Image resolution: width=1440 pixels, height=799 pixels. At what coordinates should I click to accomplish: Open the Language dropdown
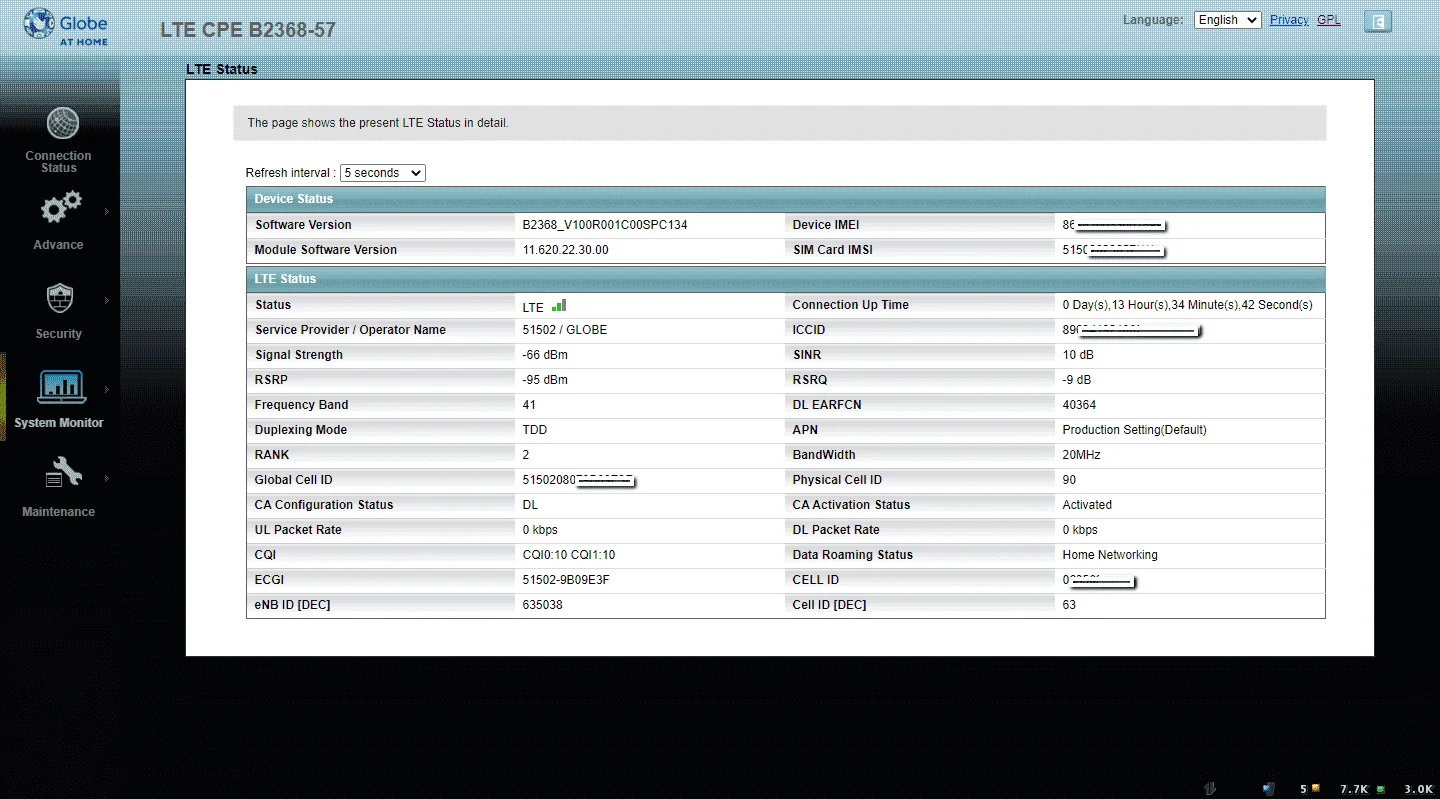pos(1227,20)
